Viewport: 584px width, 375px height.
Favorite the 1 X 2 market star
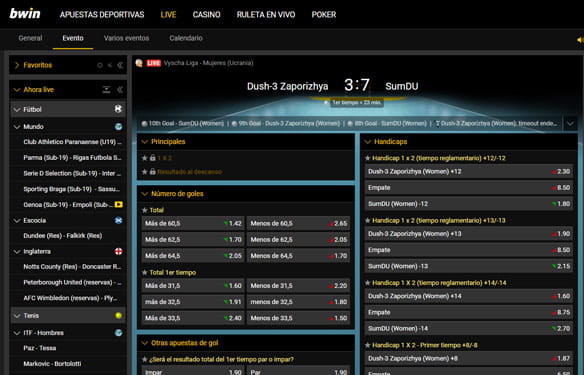(145, 158)
